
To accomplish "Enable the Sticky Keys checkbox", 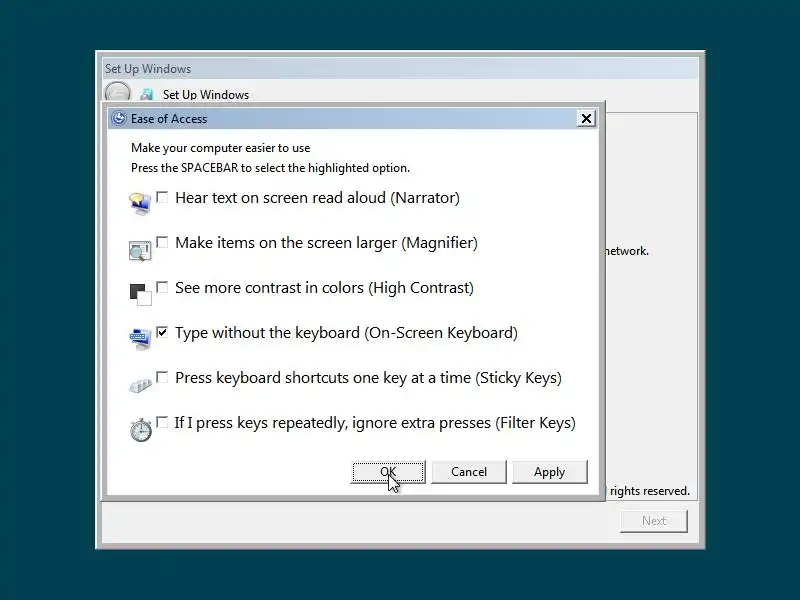I will (162, 377).
